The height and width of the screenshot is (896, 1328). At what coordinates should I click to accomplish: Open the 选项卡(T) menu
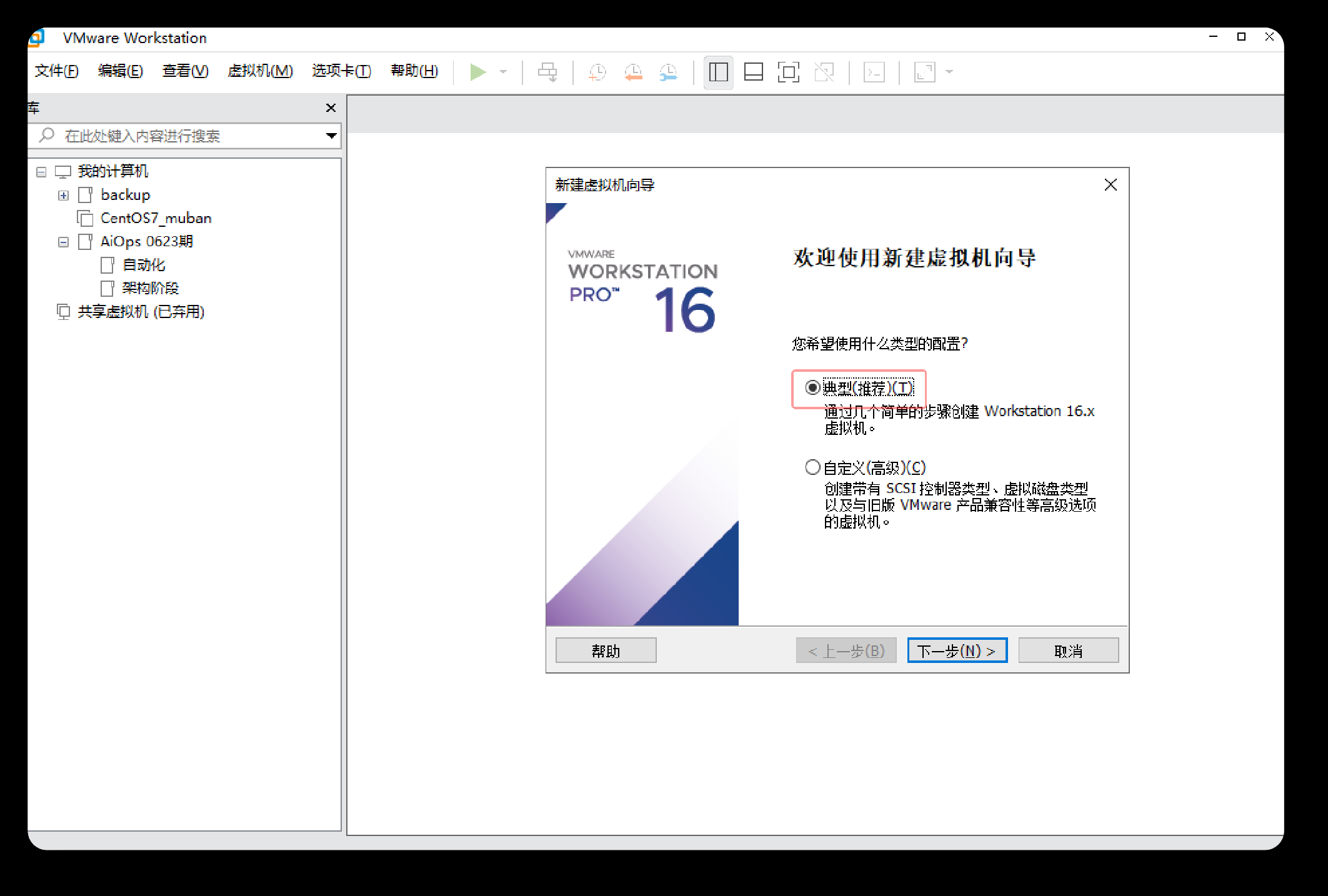tap(342, 71)
